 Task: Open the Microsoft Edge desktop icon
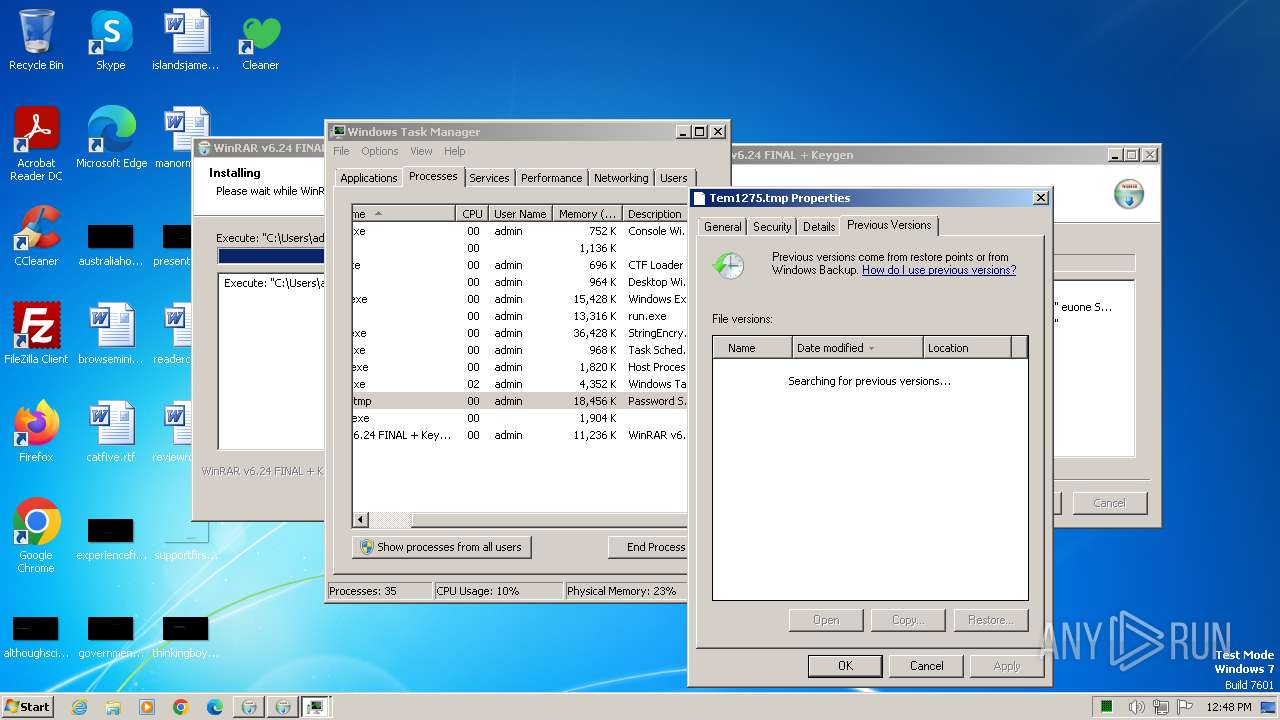pos(111,138)
